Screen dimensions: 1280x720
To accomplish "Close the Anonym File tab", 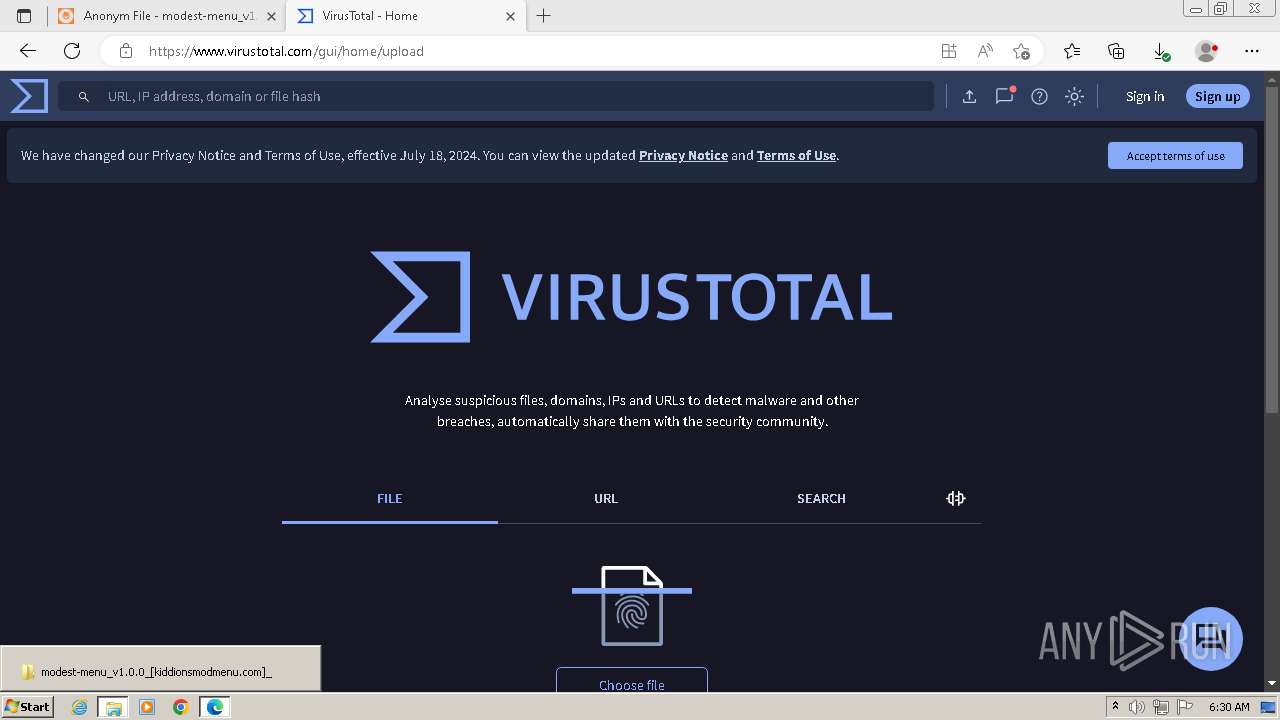I will click(x=271, y=16).
